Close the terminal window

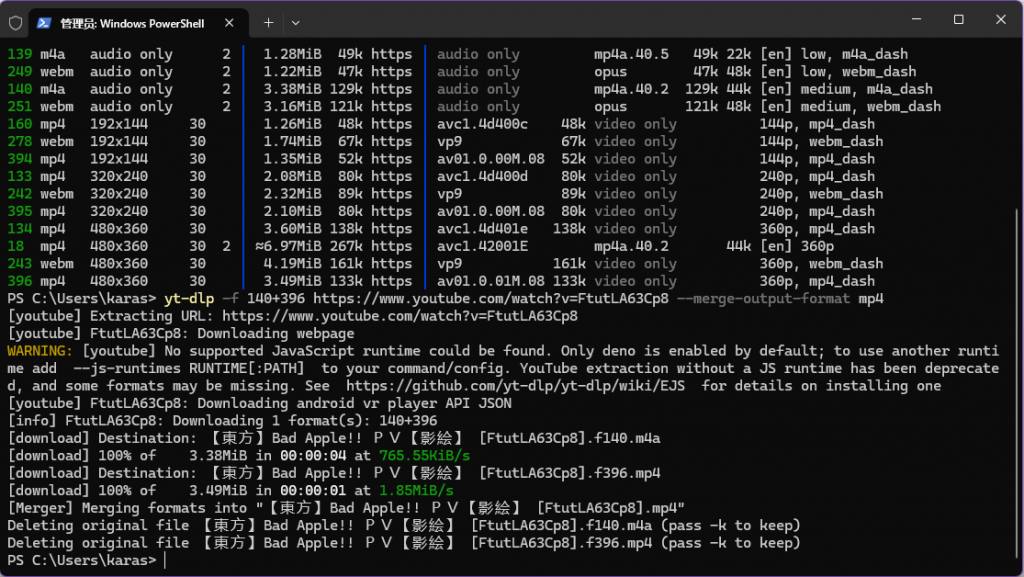(x=1002, y=20)
